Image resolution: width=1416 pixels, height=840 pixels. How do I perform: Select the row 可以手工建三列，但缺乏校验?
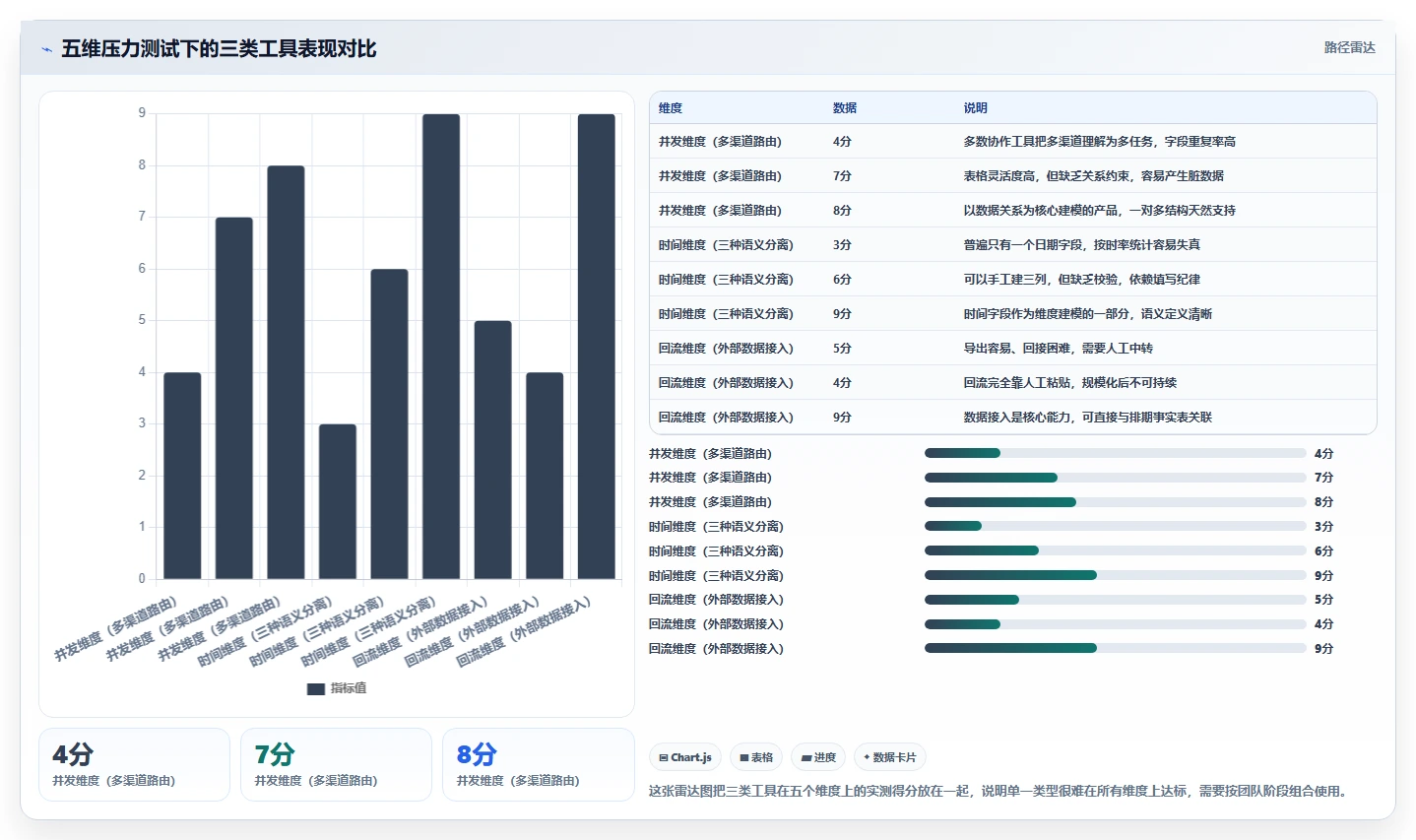click(x=1012, y=280)
